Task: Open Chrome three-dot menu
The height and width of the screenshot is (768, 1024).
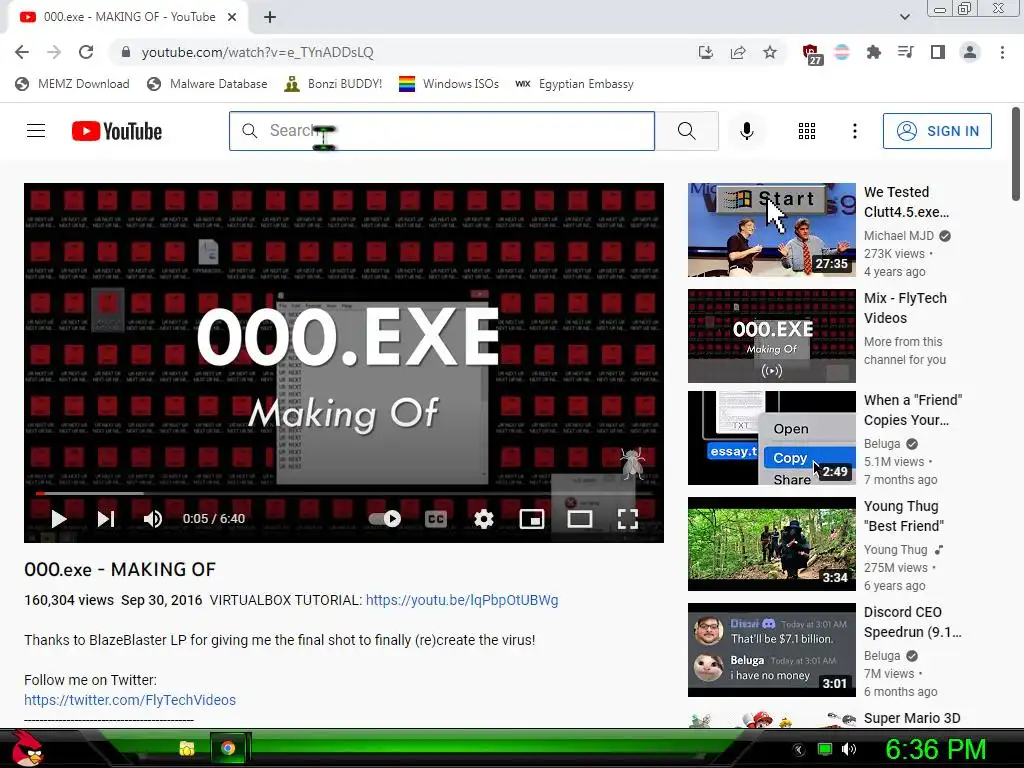Action: tap(1002, 52)
